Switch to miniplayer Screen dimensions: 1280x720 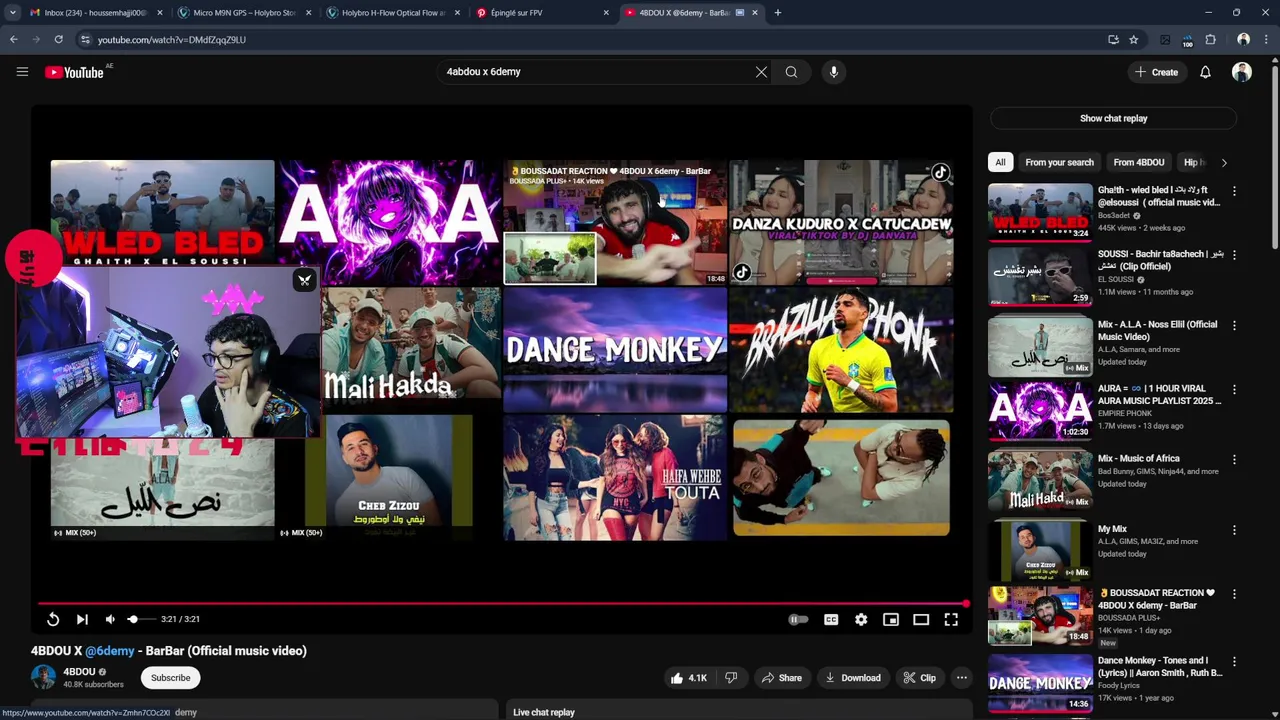point(891,620)
